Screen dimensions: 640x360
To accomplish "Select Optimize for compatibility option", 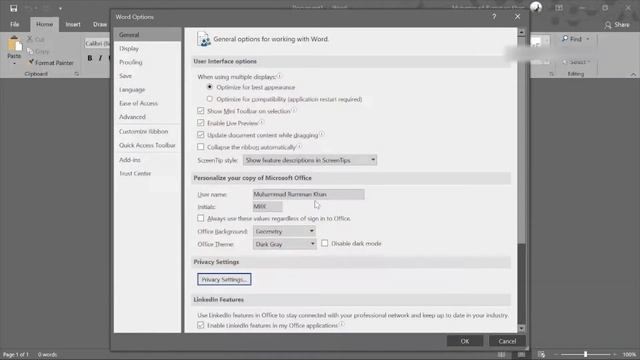I will (x=209, y=99).
